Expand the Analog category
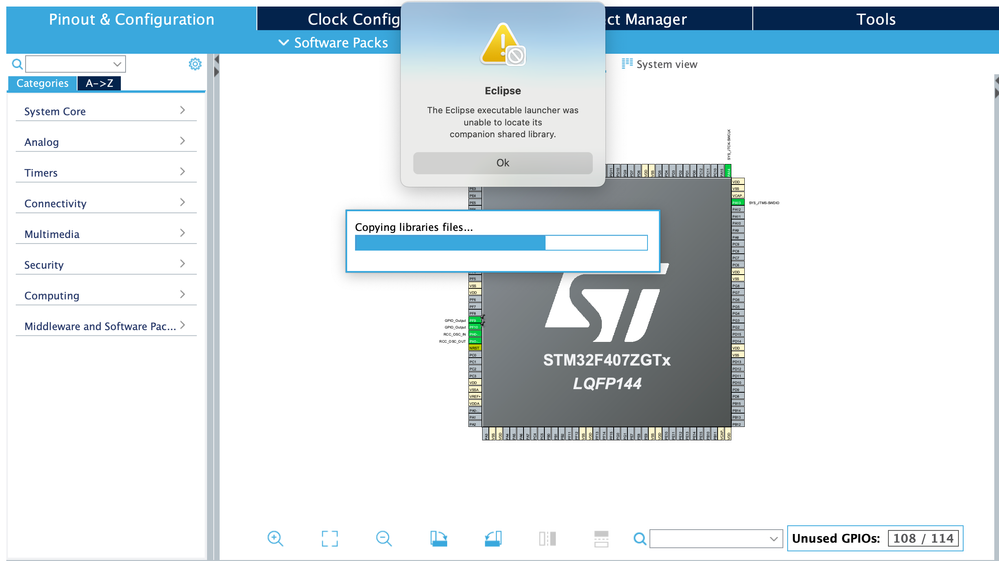The image size is (999, 561). click(x=106, y=141)
